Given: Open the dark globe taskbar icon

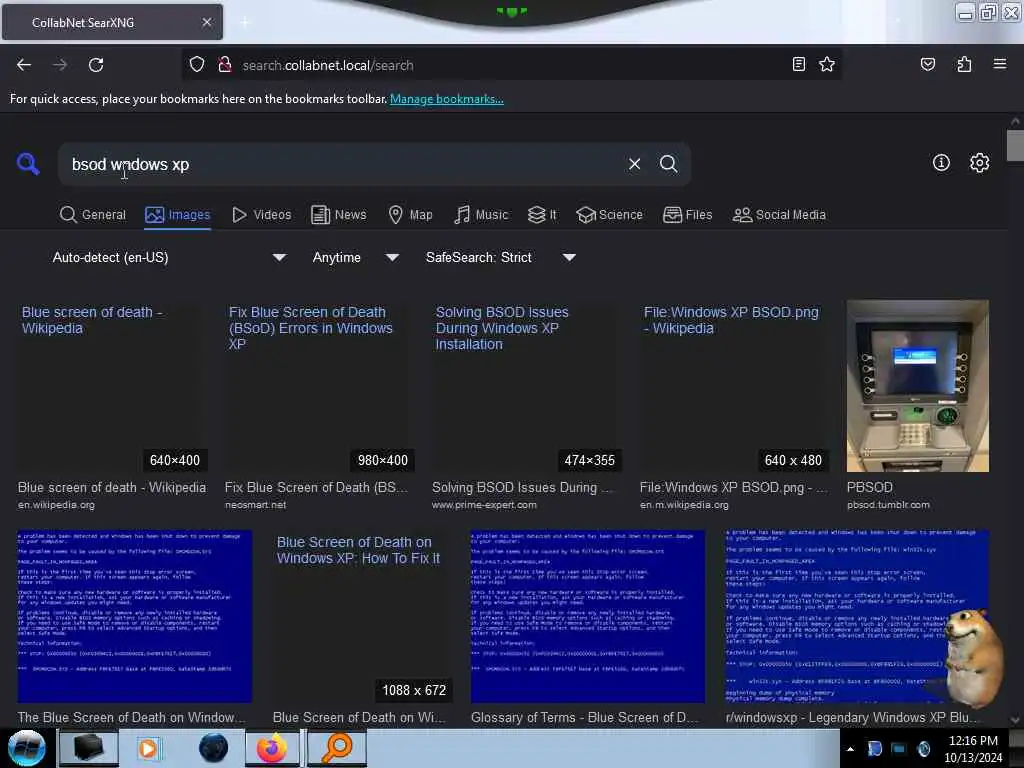Looking at the screenshot, I should pyautogui.click(x=214, y=748).
